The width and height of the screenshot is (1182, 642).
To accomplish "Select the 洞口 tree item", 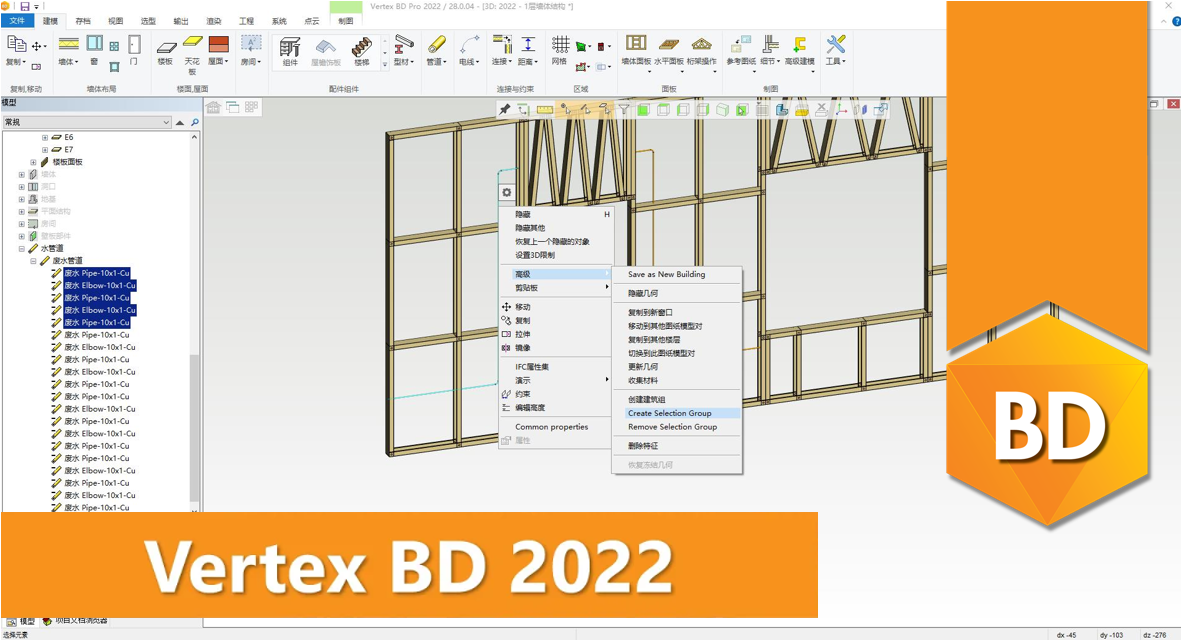I will [x=48, y=187].
